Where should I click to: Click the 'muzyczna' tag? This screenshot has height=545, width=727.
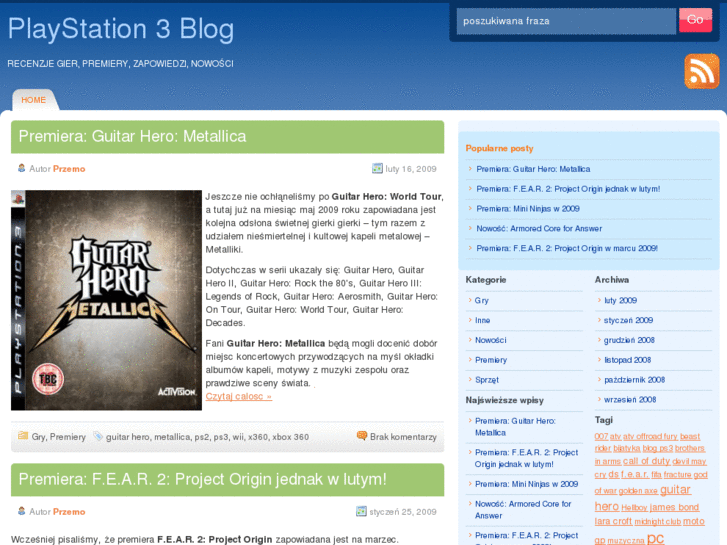coord(625,541)
